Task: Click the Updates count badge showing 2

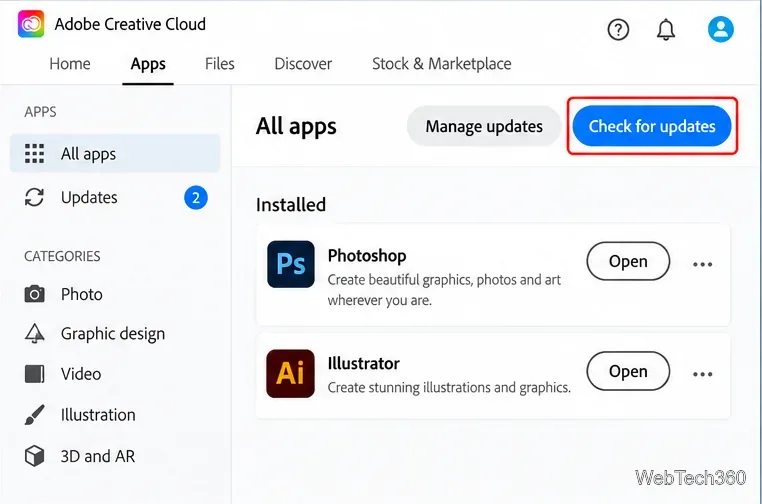Action: pos(196,198)
